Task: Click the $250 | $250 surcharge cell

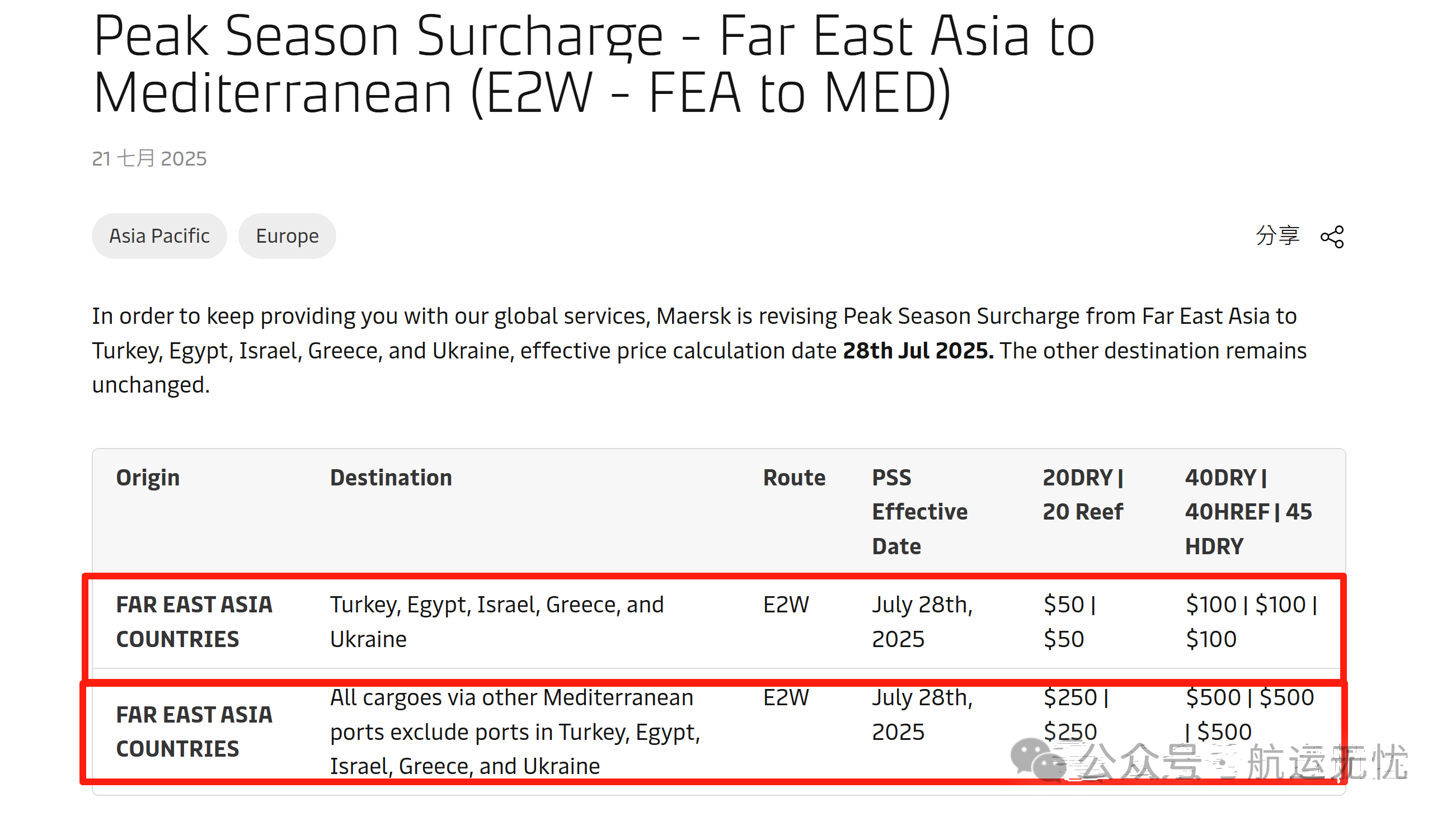Action: coord(1076,714)
